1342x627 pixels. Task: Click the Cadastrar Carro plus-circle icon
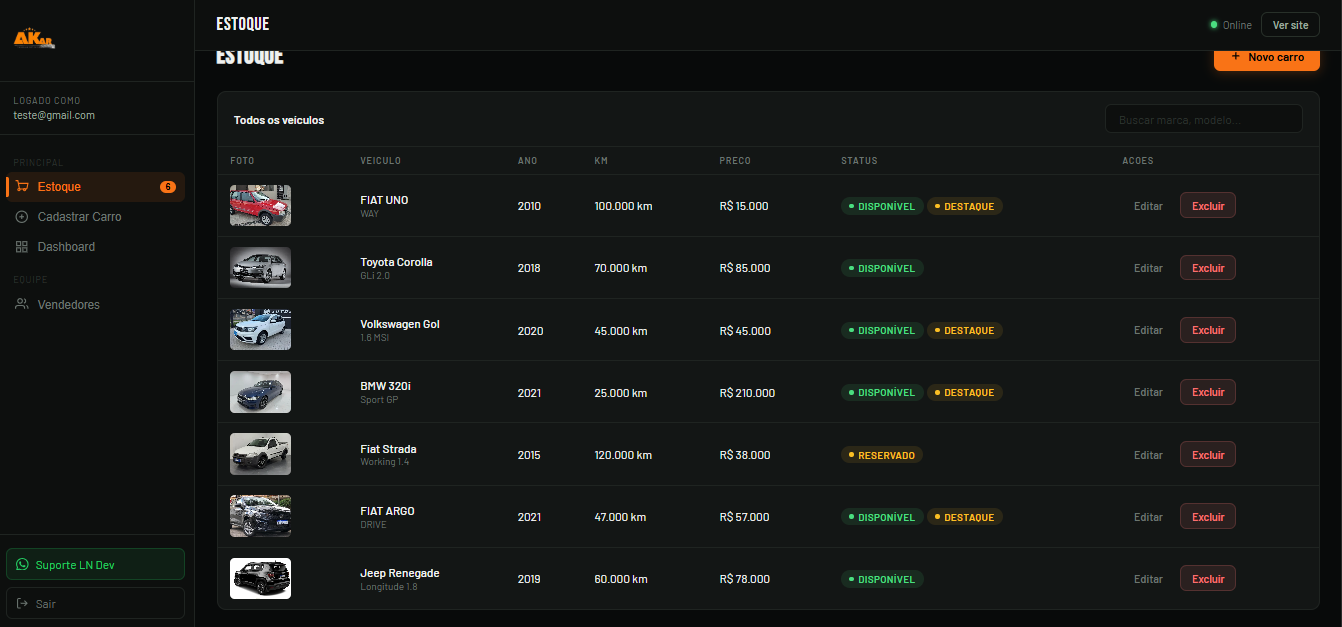(x=22, y=217)
